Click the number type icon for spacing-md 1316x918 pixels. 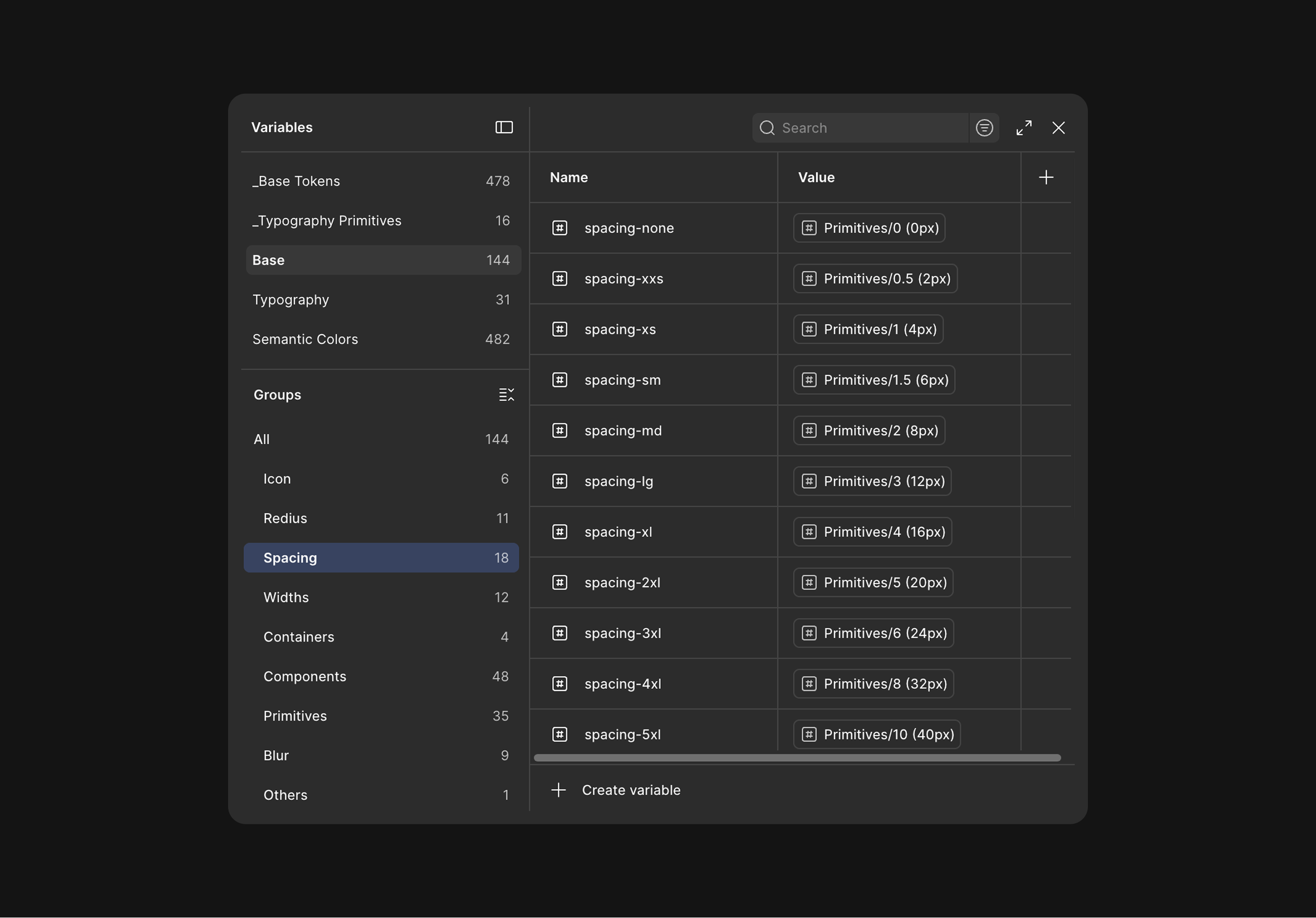click(559, 430)
